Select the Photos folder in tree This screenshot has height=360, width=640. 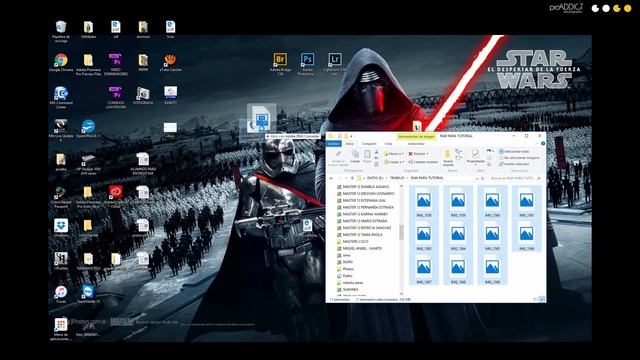[x=348, y=269]
